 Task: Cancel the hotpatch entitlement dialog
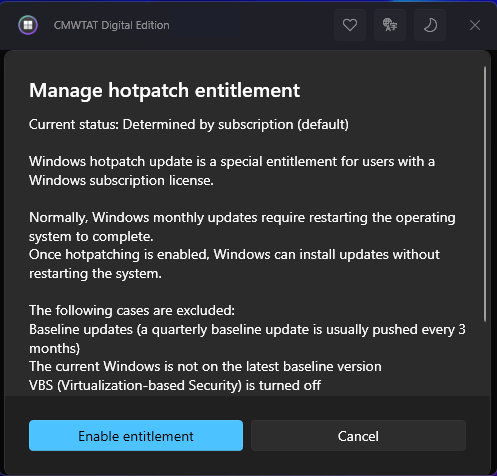point(358,436)
